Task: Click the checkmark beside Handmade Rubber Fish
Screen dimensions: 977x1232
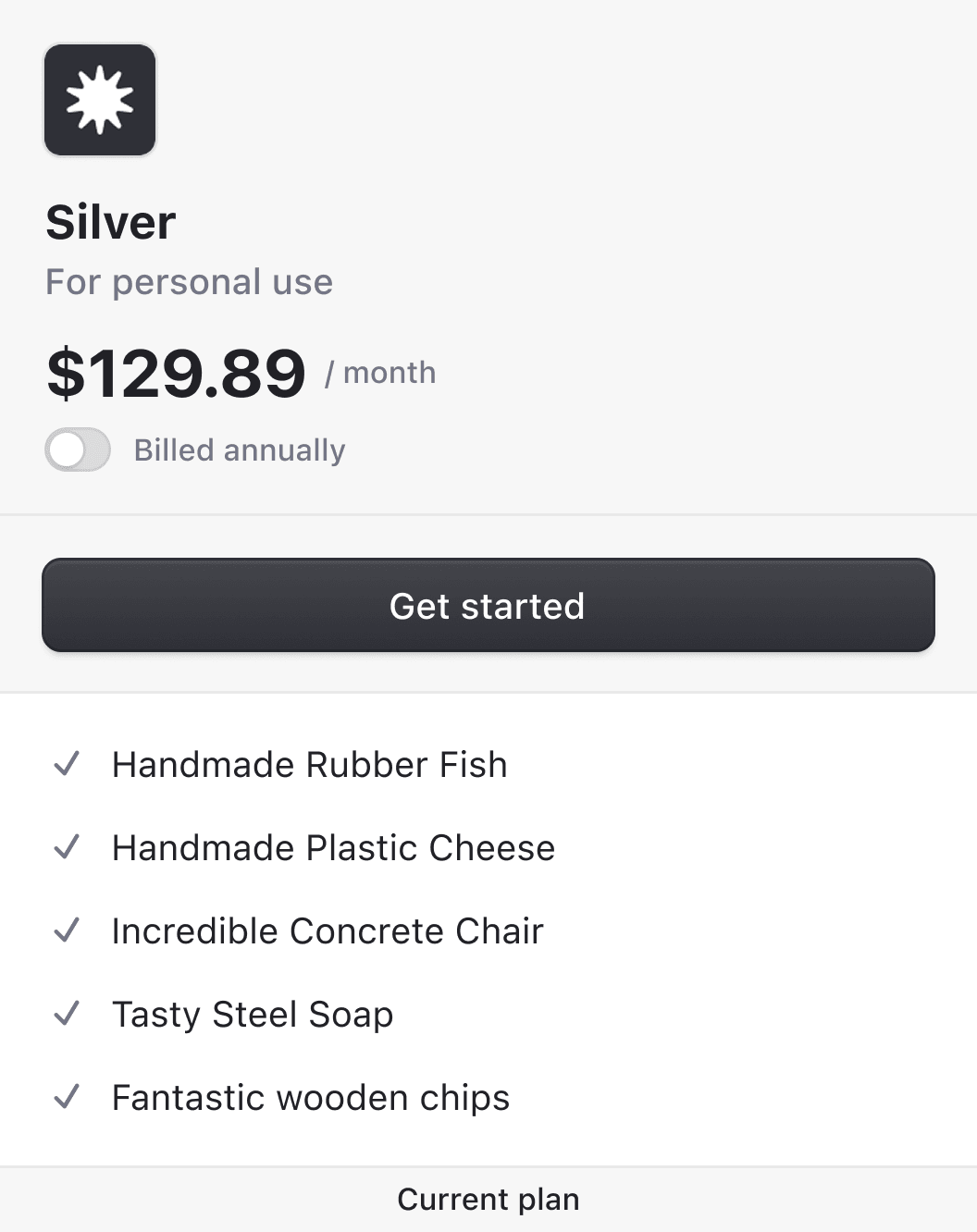Action: click(67, 764)
